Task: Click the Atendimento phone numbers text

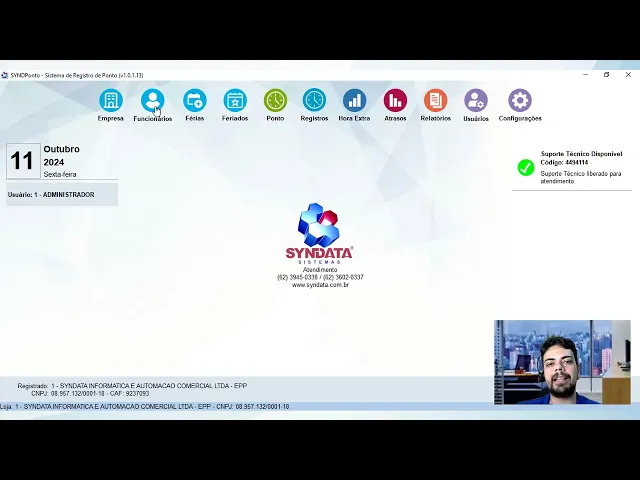Action: [320, 277]
